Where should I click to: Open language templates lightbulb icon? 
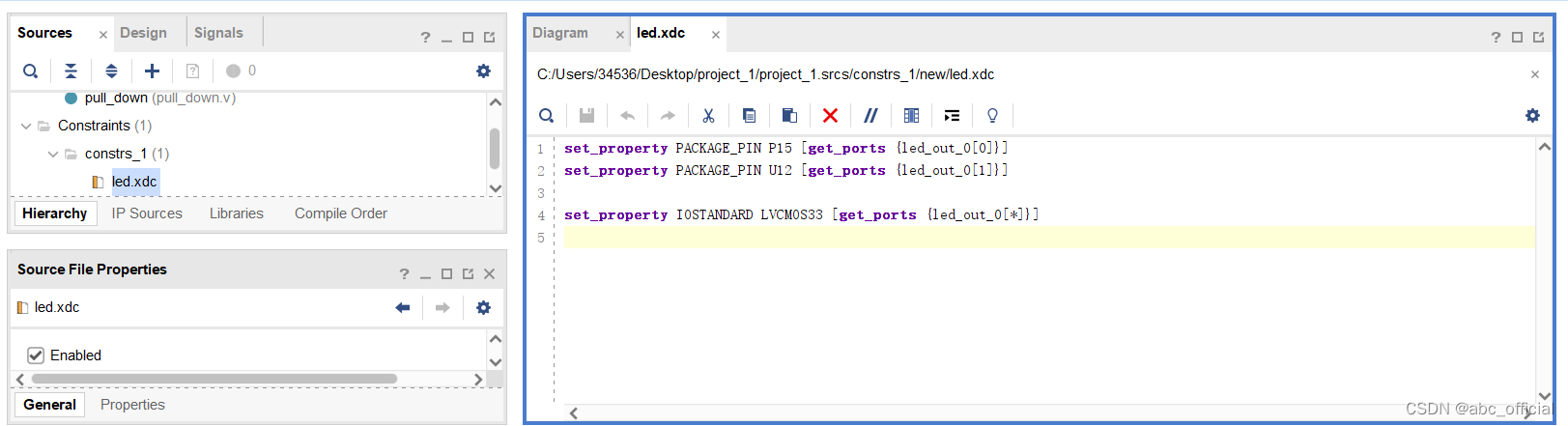click(x=992, y=115)
